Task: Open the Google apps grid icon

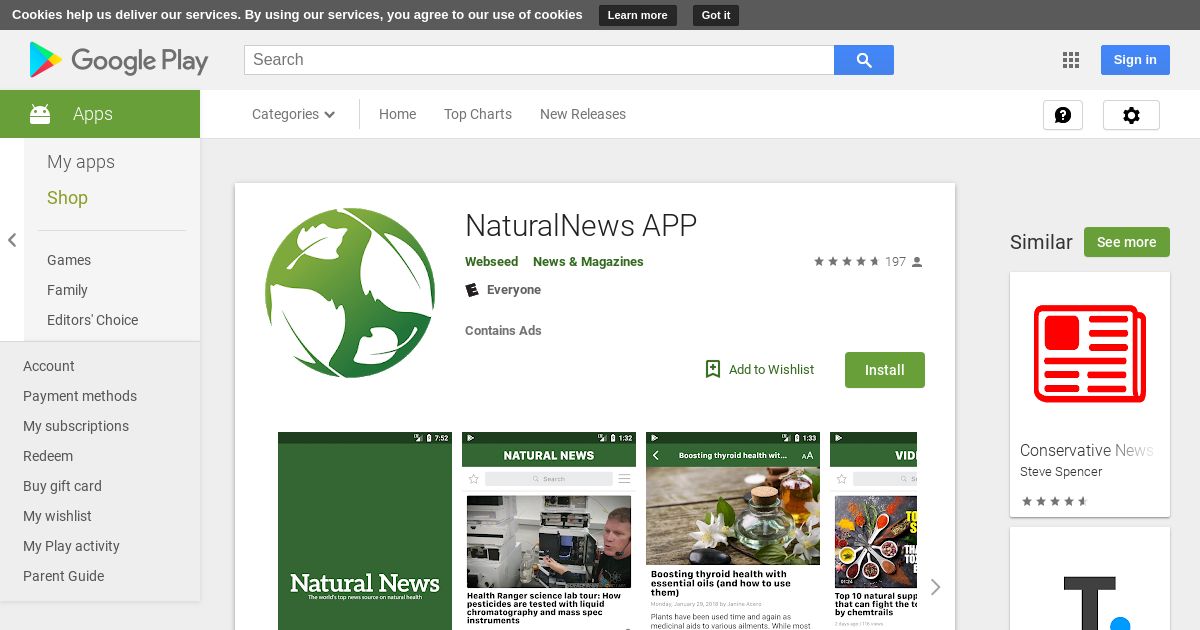Action: (1071, 60)
